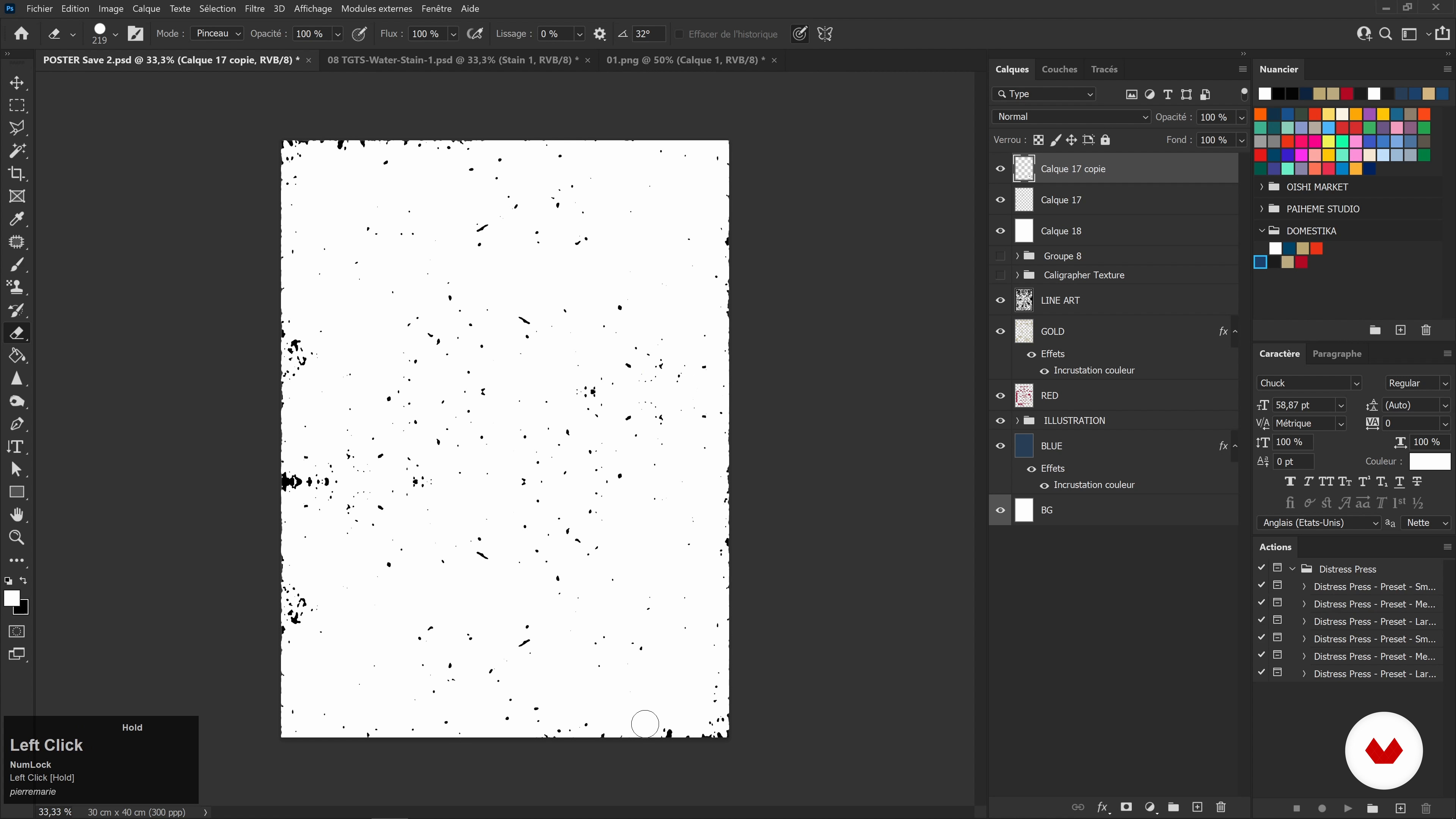Select the Zoom tool in toolbar
This screenshot has width=1456, height=819.
point(16,538)
